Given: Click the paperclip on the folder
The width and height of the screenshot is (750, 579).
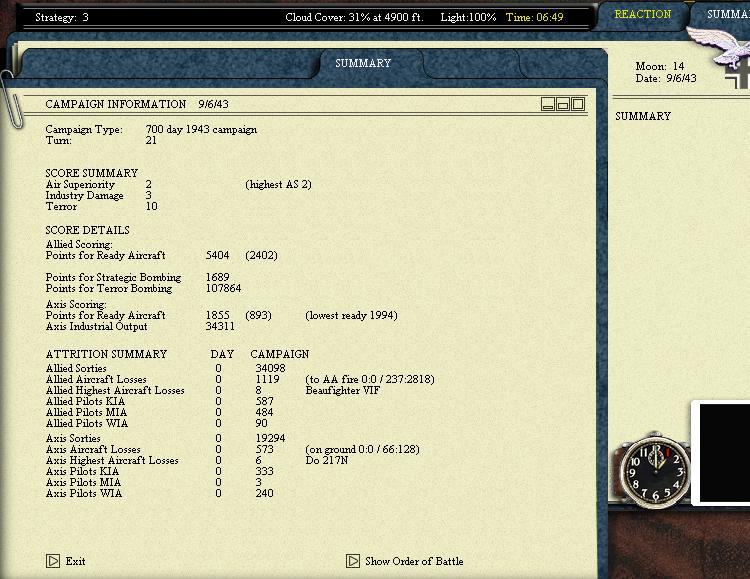Looking at the screenshot, I should 11,98.
